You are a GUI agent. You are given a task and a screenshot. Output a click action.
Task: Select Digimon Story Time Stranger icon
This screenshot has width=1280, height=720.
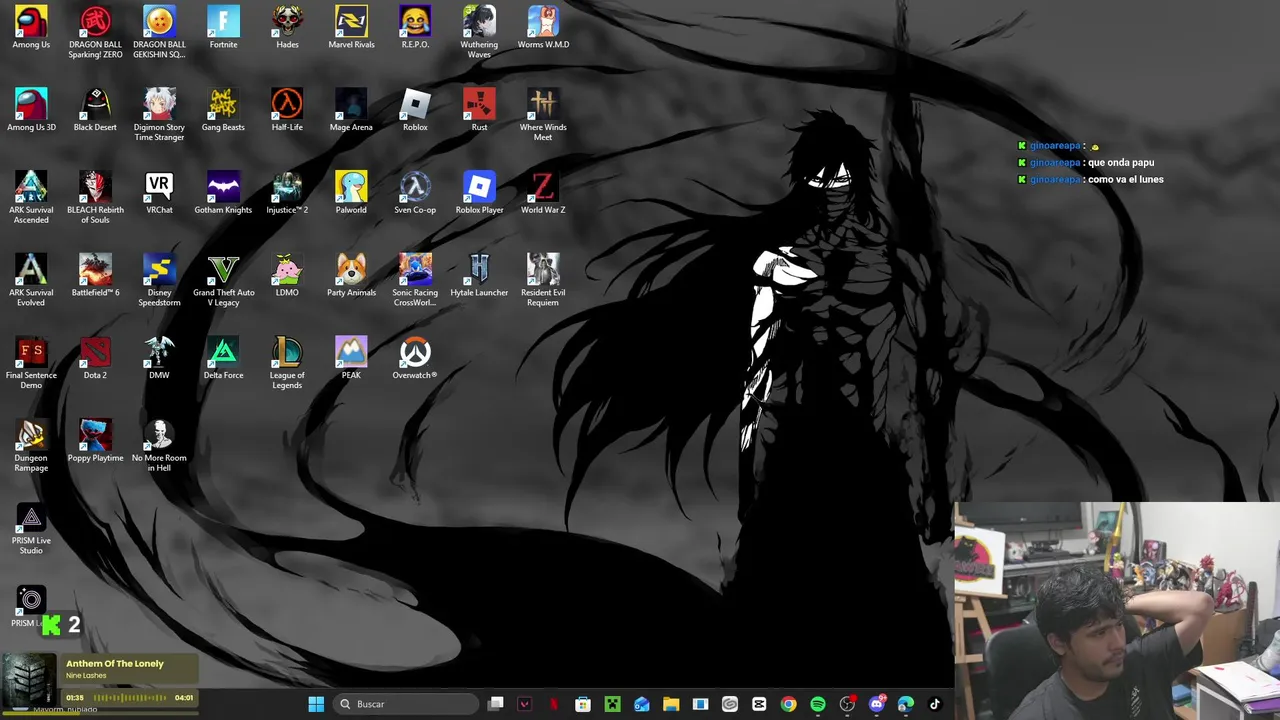[159, 115]
